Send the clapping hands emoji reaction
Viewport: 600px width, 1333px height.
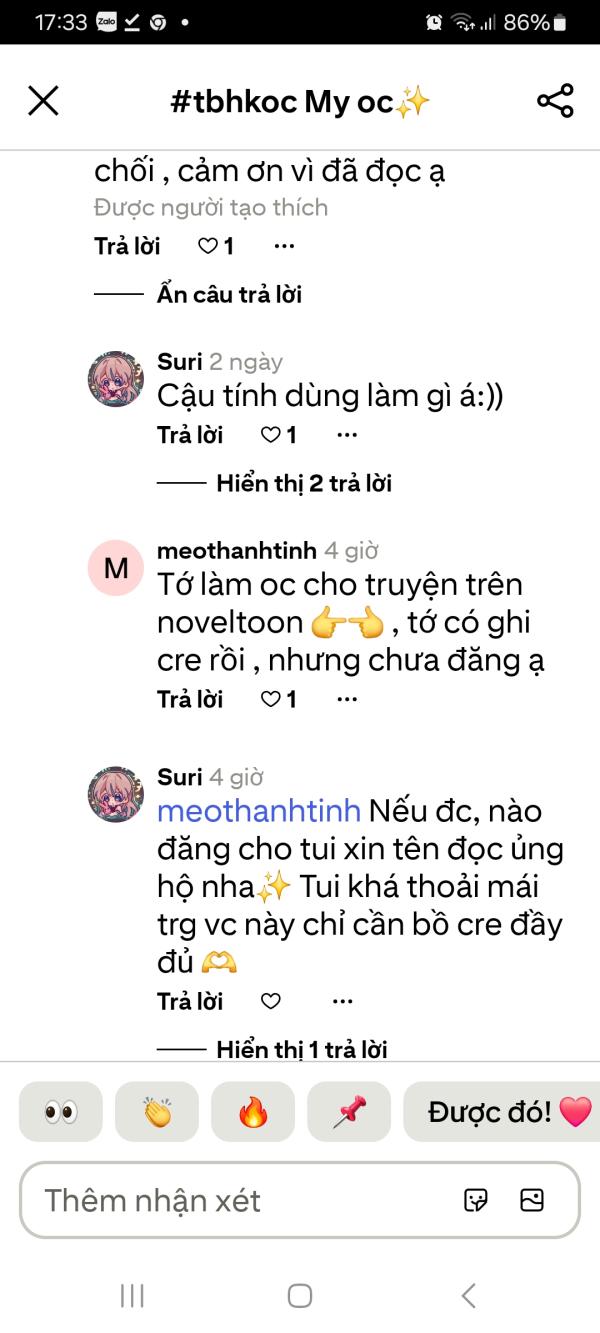[157, 1112]
